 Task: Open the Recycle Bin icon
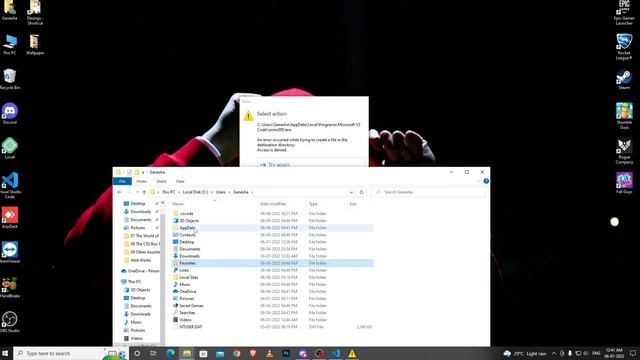[10, 79]
